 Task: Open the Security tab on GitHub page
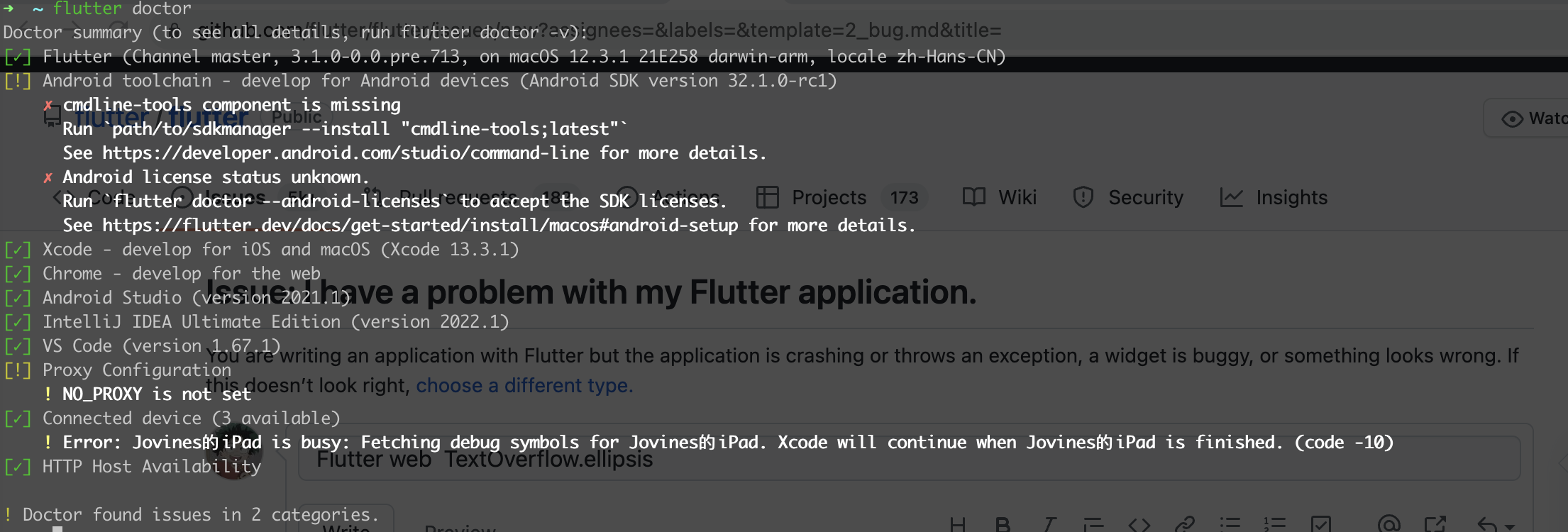tap(1127, 197)
